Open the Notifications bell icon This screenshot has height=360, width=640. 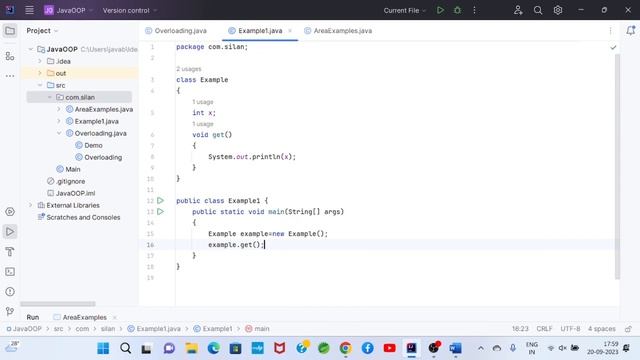pyautogui.click(x=631, y=30)
